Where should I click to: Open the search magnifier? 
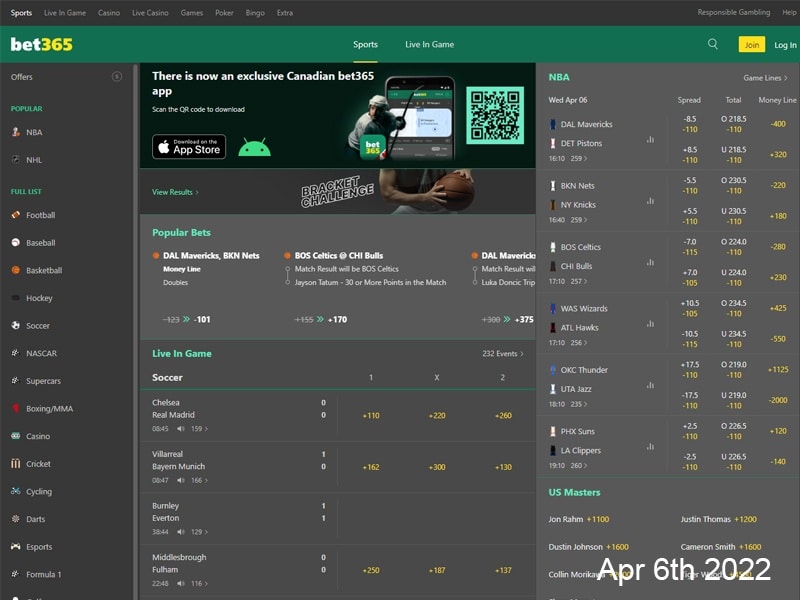pos(712,44)
